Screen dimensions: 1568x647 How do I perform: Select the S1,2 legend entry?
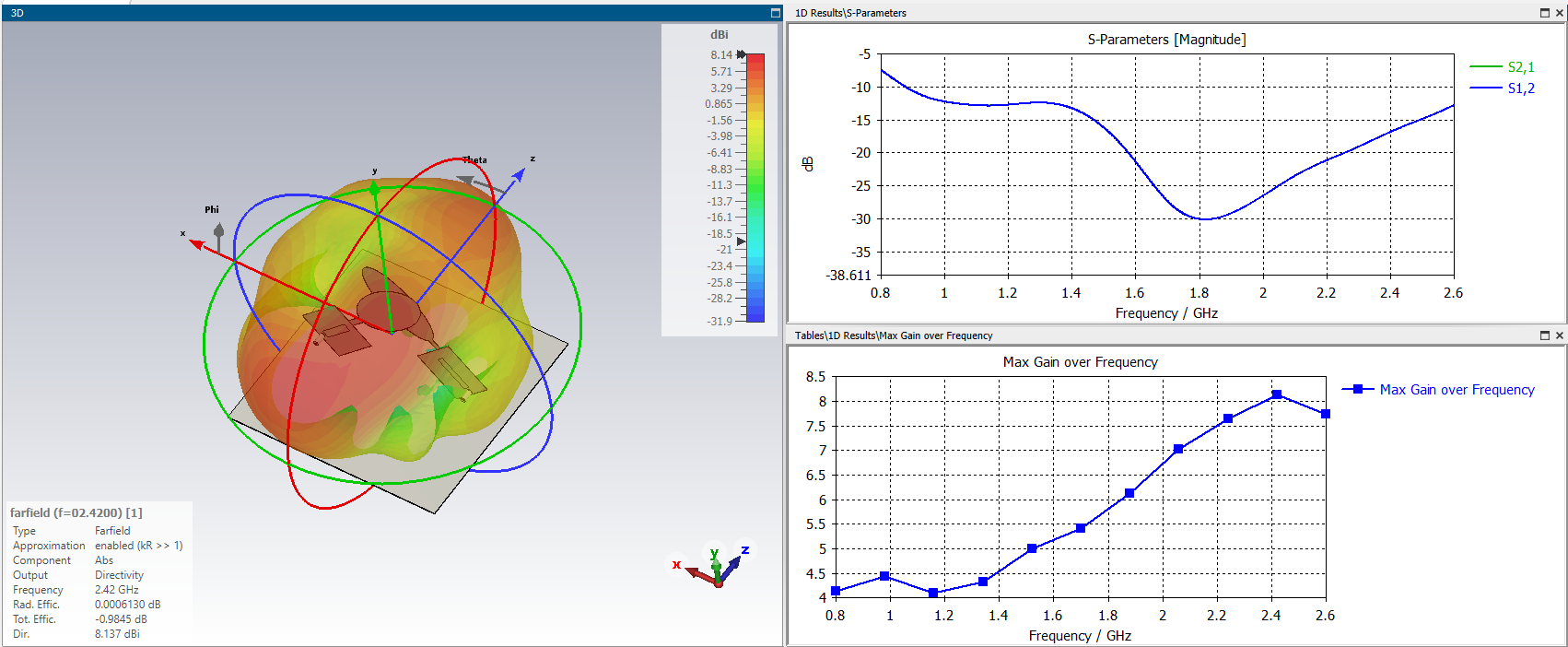(1520, 88)
